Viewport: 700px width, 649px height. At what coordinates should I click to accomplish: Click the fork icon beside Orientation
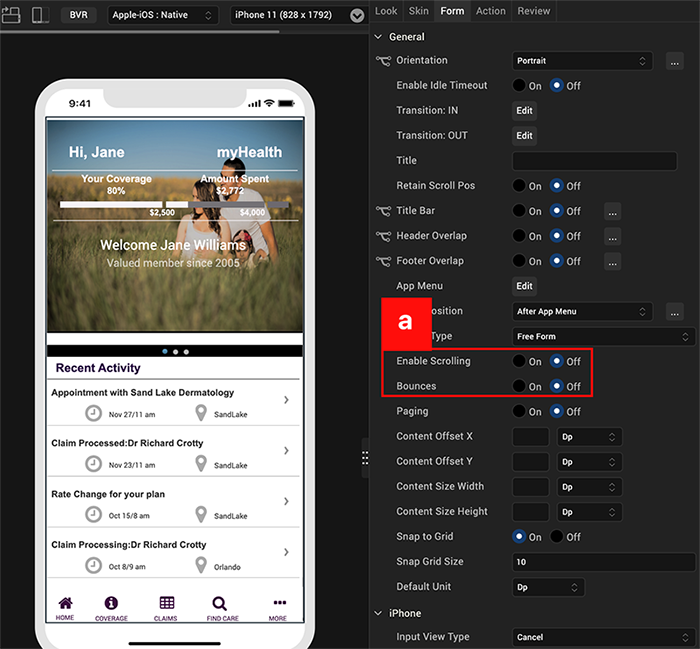[x=383, y=61]
